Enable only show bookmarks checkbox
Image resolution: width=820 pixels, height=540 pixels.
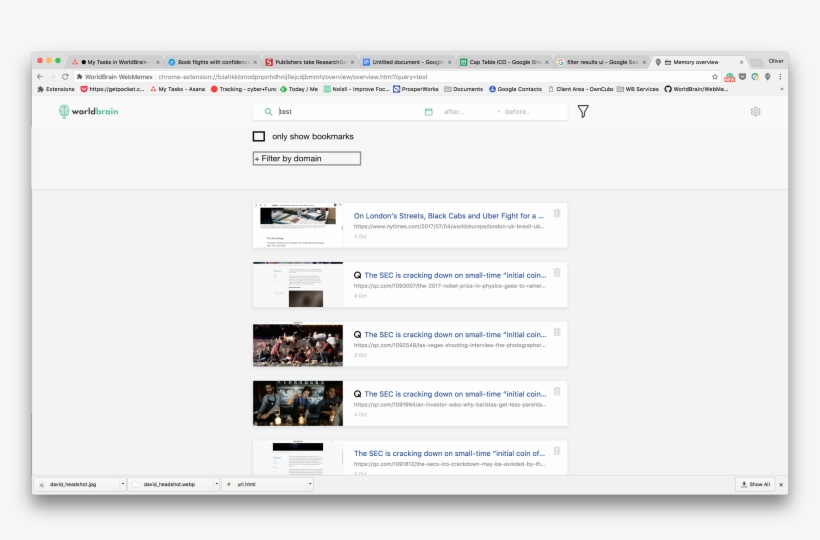[259, 136]
